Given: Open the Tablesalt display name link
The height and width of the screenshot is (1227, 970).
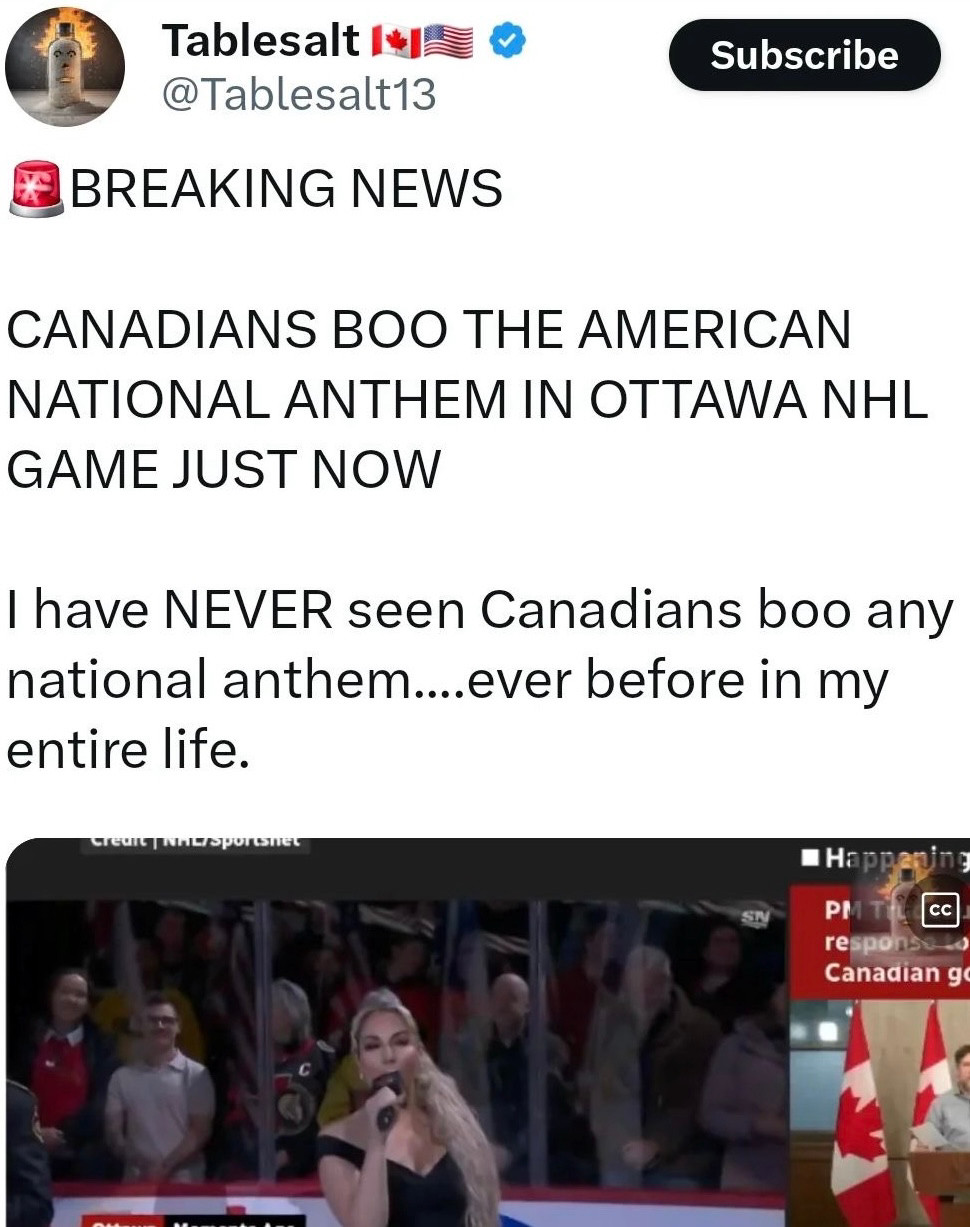Looking at the screenshot, I should click(260, 41).
